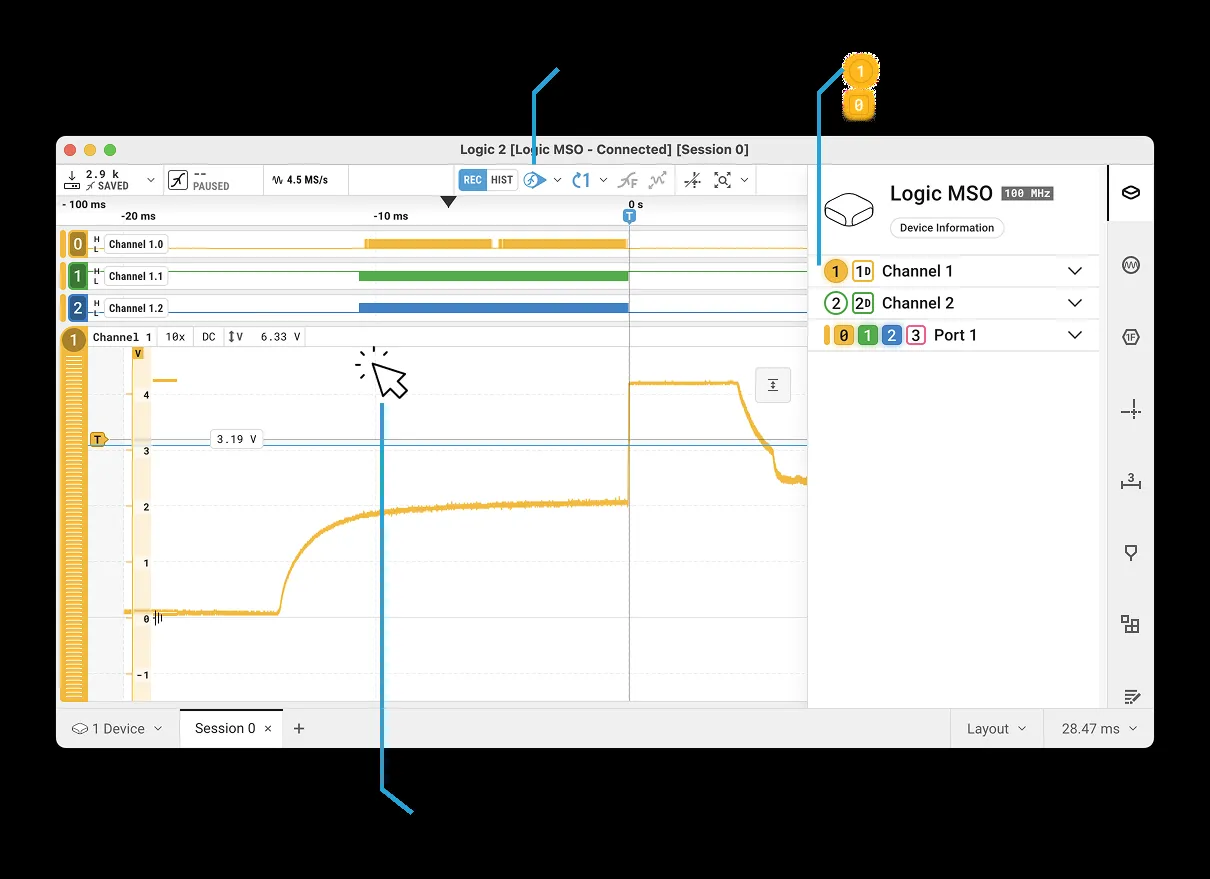
Task: Open the analog waveform panel in the sidebar
Action: tap(1131, 265)
